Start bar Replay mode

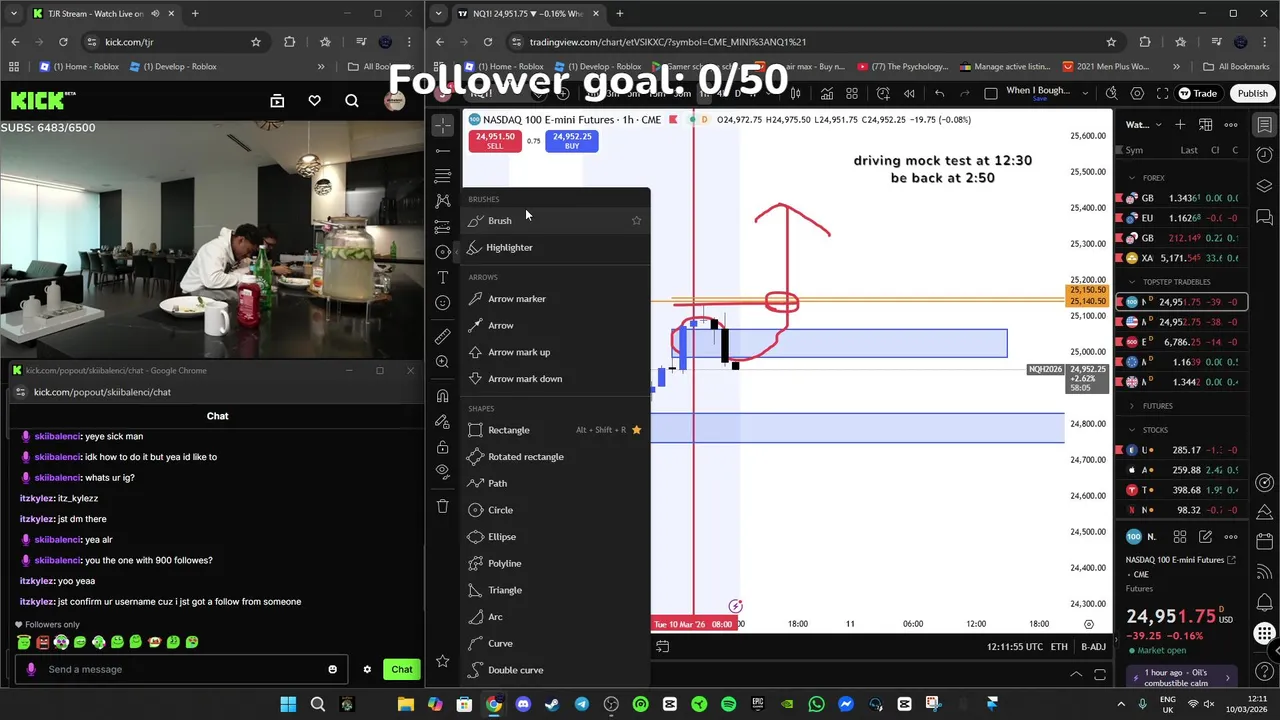(x=909, y=93)
